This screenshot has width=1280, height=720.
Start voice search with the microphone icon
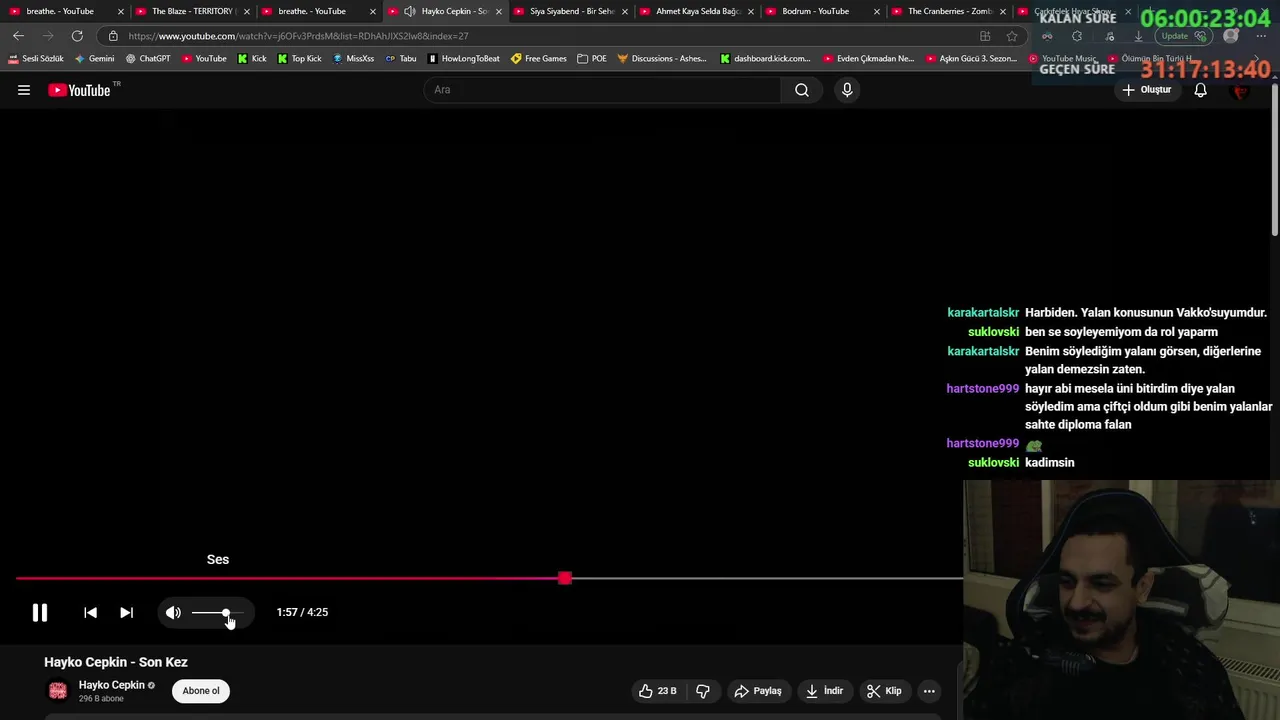point(847,90)
